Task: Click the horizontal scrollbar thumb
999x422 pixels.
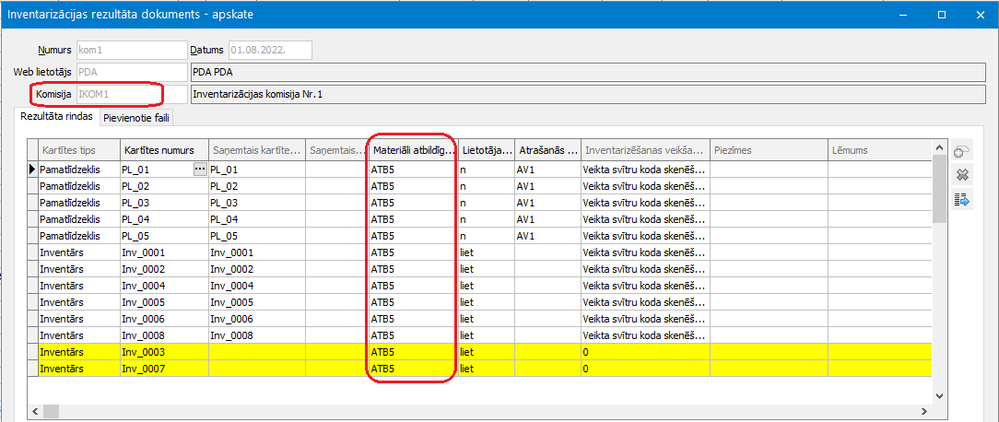Action: click(50, 410)
